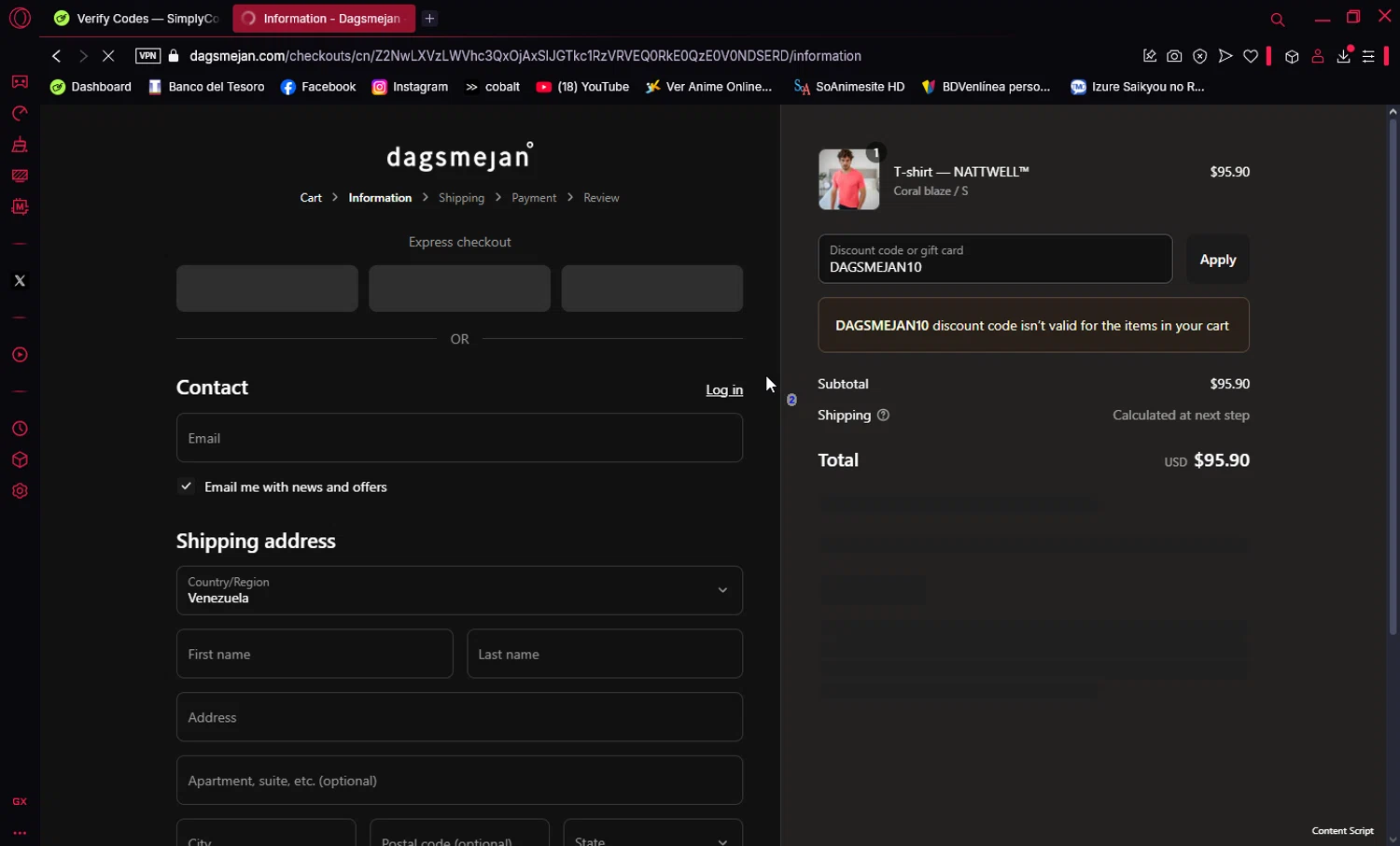The width and height of the screenshot is (1400, 846).
Task: Open the downloads icon in toolbar
Action: (x=1344, y=56)
